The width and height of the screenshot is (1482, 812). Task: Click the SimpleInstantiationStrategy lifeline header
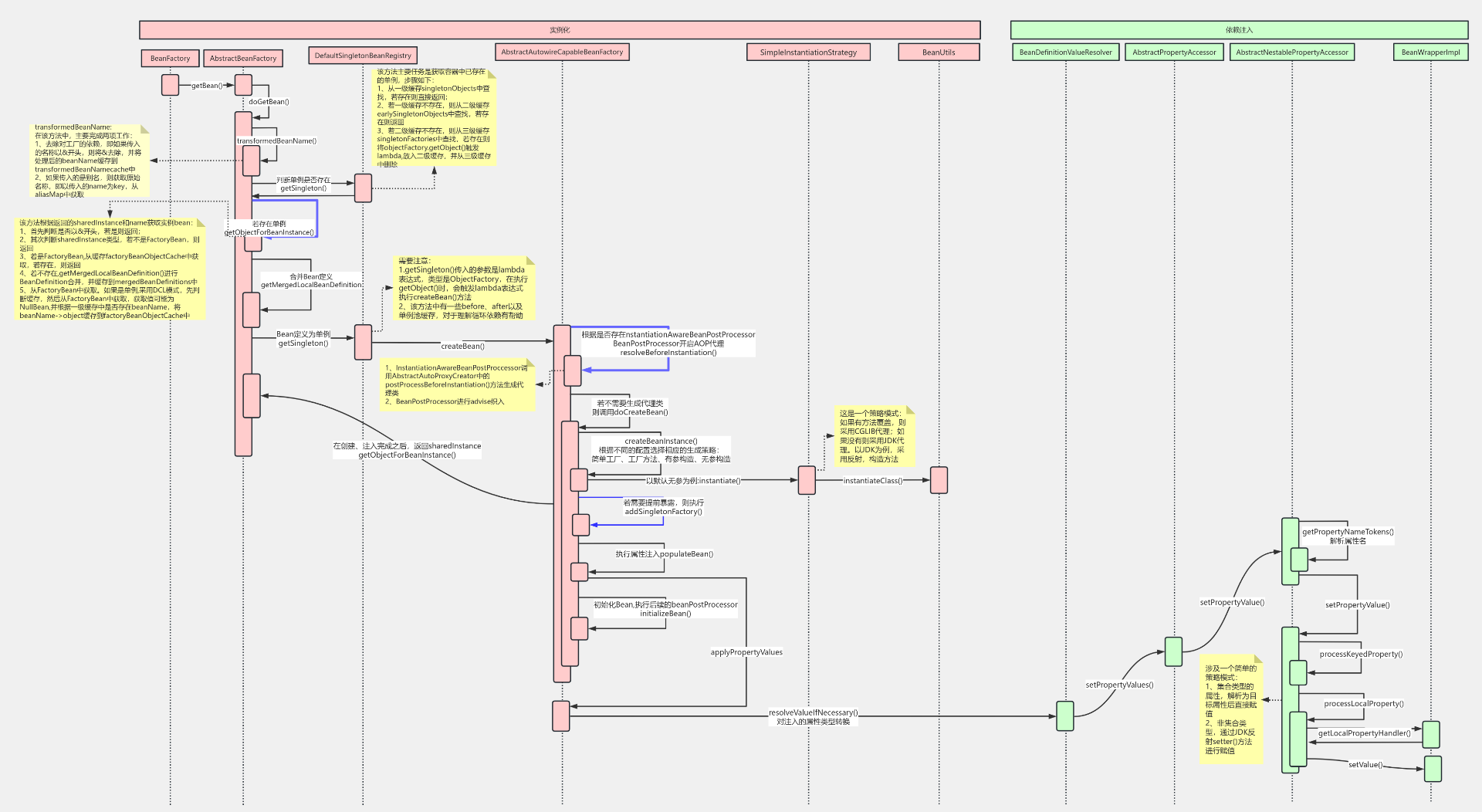[808, 52]
